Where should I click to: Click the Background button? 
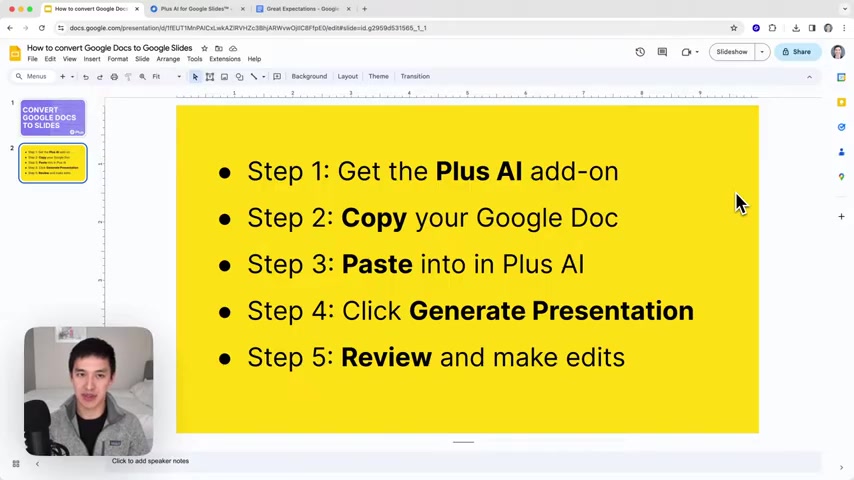[x=309, y=77]
